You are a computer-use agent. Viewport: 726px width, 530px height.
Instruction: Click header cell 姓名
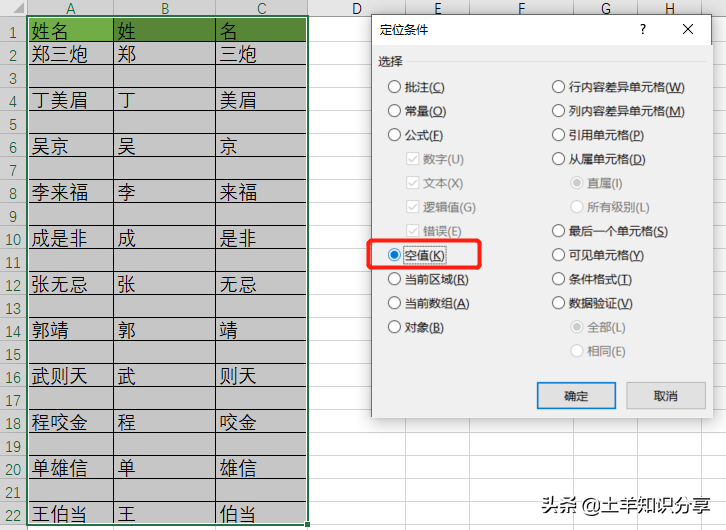point(71,30)
